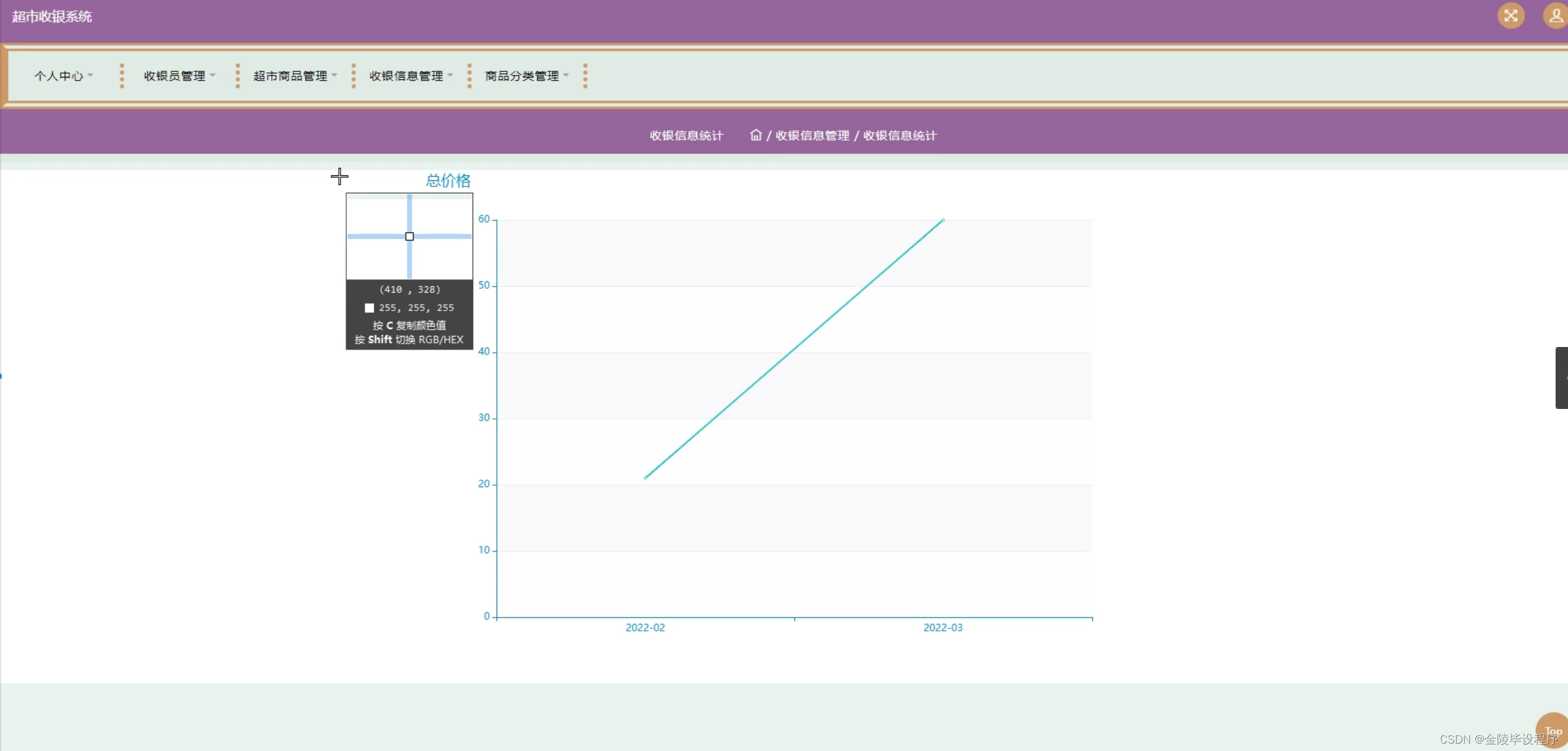Click the 2022-03 data point at 60
1568x751 pixels.
pyautogui.click(x=943, y=220)
